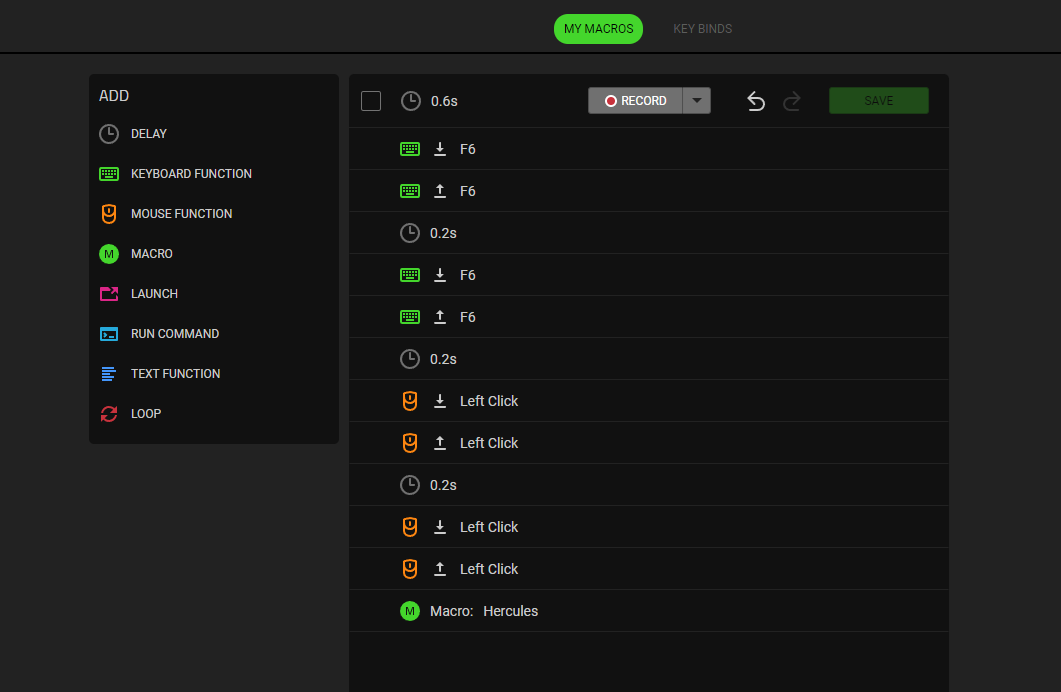Switch to the MY MACROS tab
This screenshot has height=692, width=1061.
coord(598,29)
